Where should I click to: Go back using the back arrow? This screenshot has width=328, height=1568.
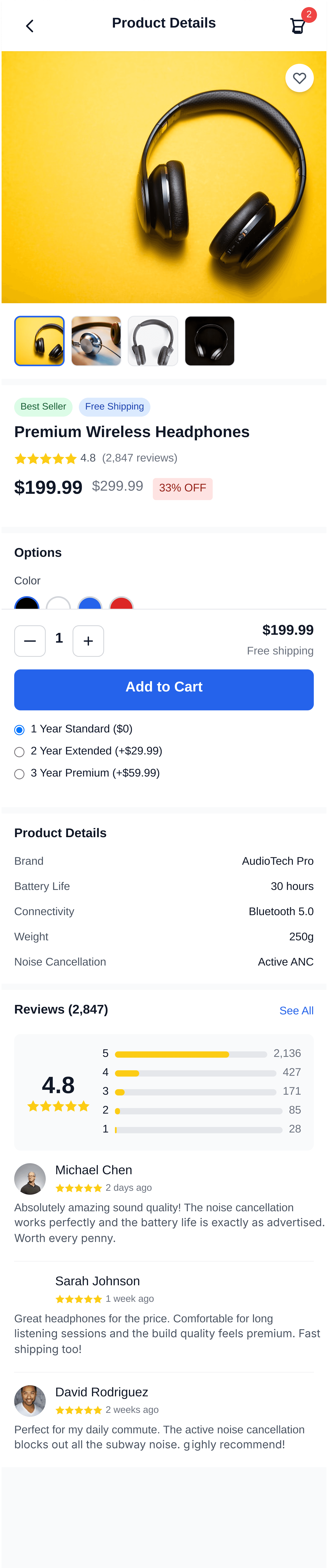click(29, 26)
